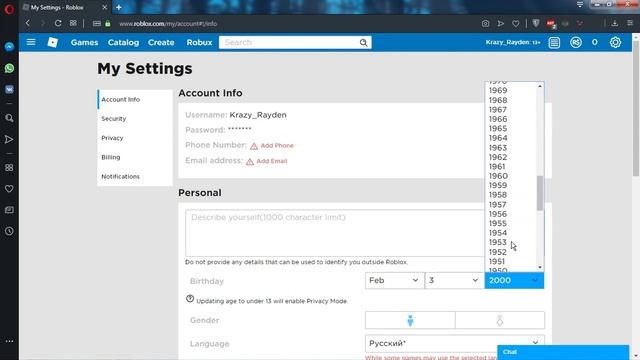Click page vertical scrollbar thumb

click(x=636, y=108)
